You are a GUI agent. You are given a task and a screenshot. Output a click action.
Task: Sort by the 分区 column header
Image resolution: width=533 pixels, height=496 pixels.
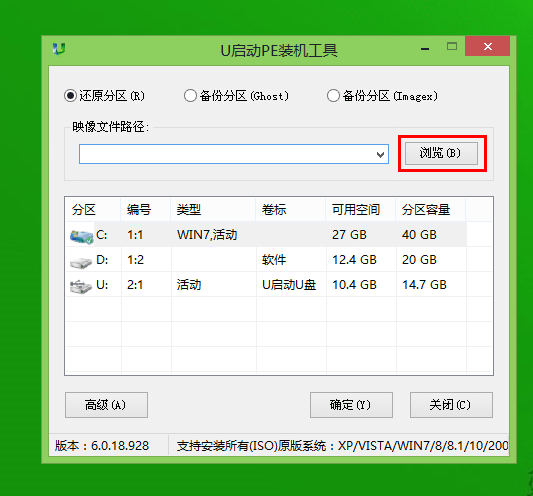coord(93,210)
